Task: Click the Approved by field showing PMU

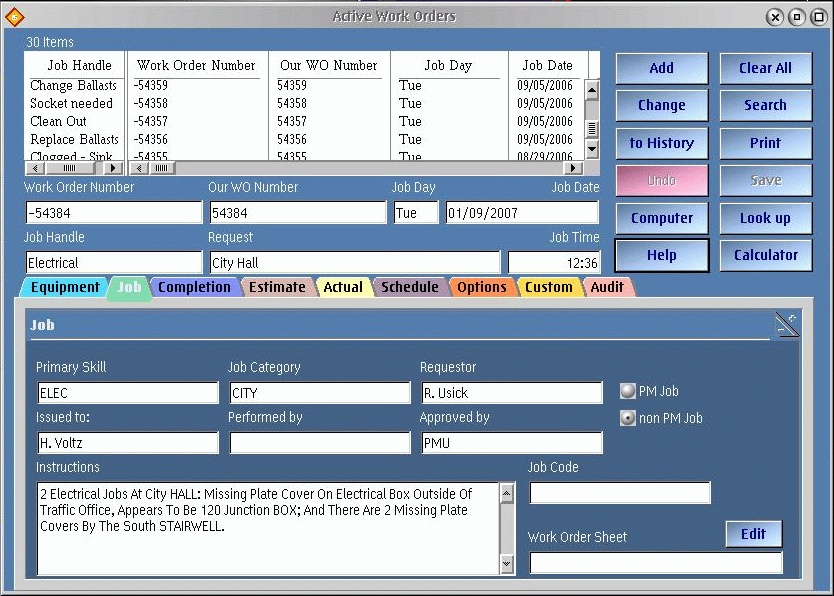Action: [512, 443]
